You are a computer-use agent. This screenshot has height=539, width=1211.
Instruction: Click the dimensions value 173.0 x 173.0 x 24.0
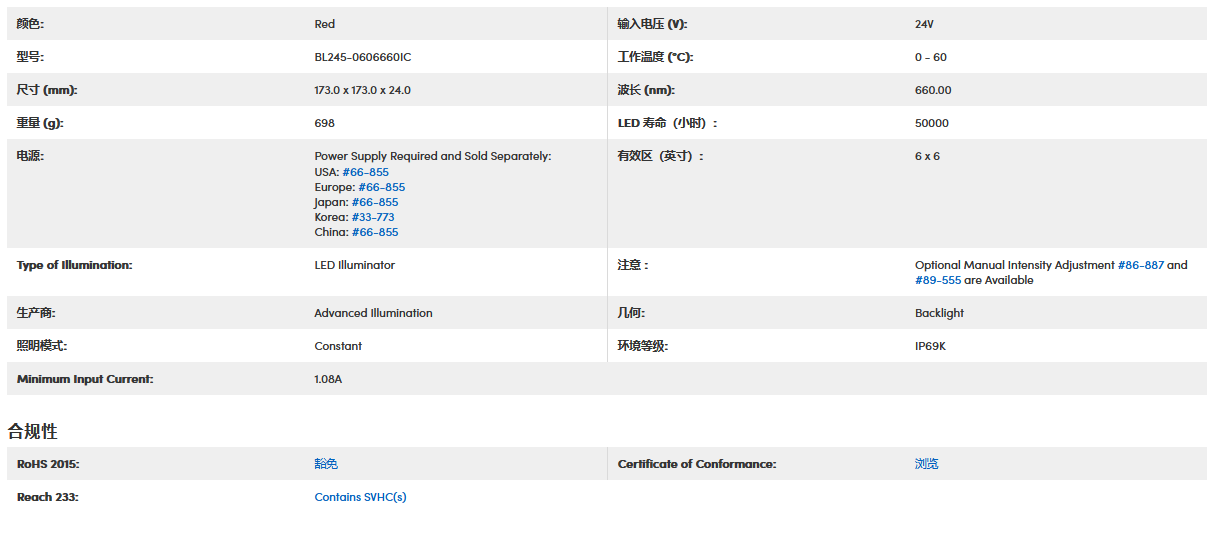(362, 90)
